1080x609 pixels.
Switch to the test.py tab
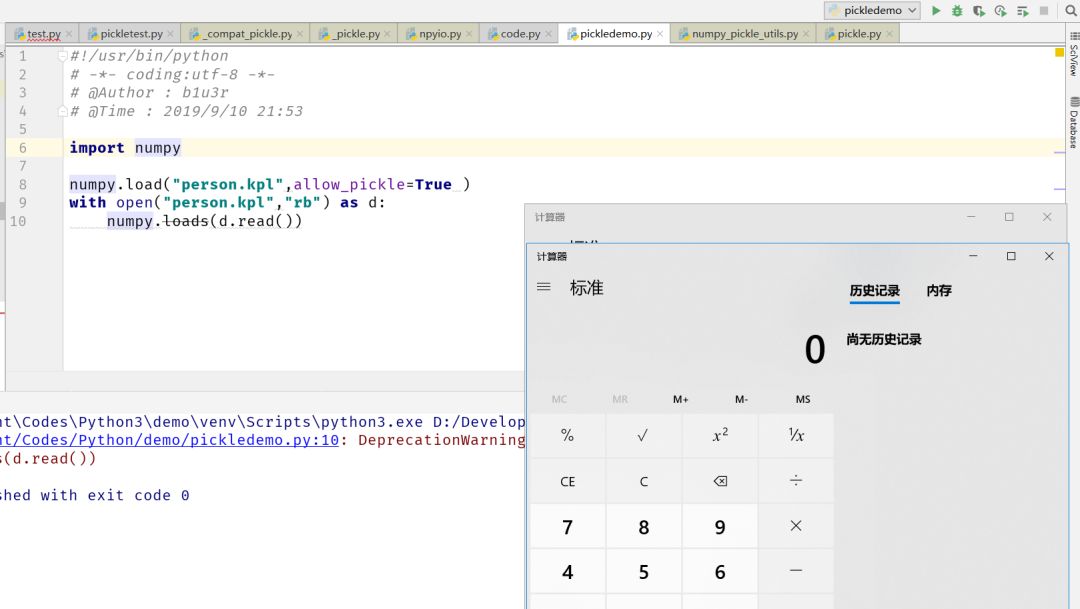point(43,33)
